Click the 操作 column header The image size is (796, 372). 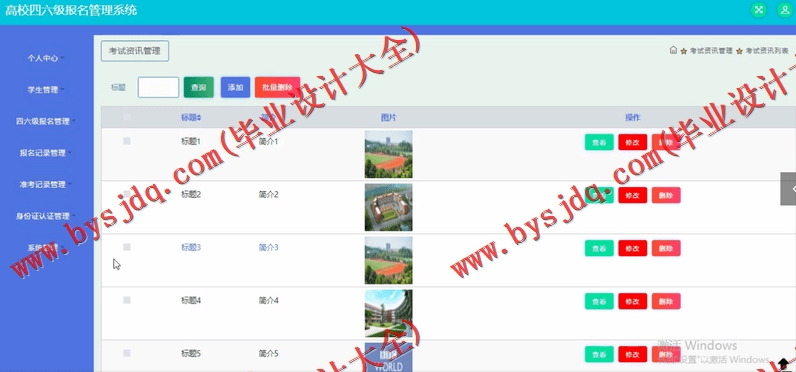[633, 118]
